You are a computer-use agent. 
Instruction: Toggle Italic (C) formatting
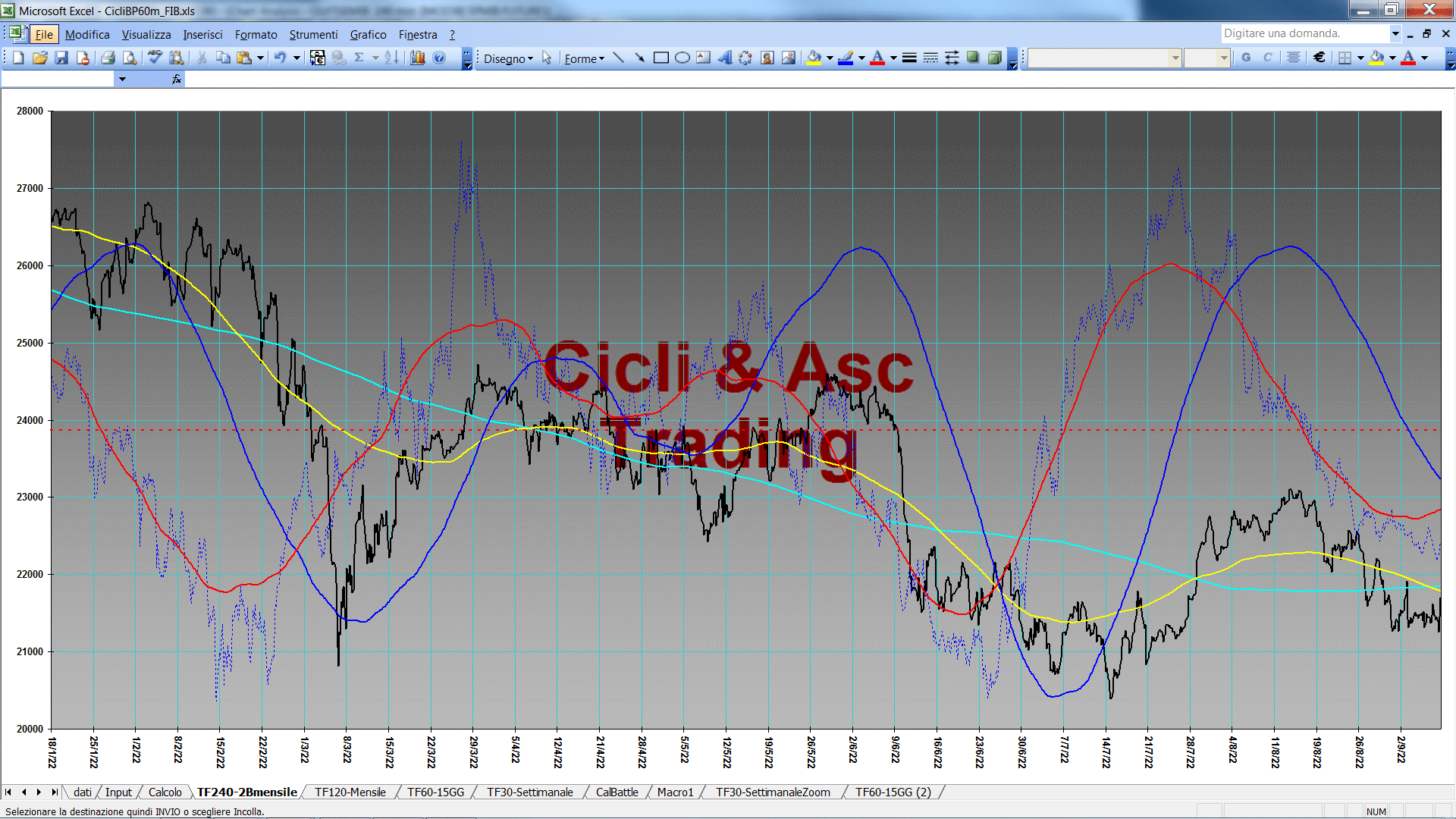(1267, 58)
